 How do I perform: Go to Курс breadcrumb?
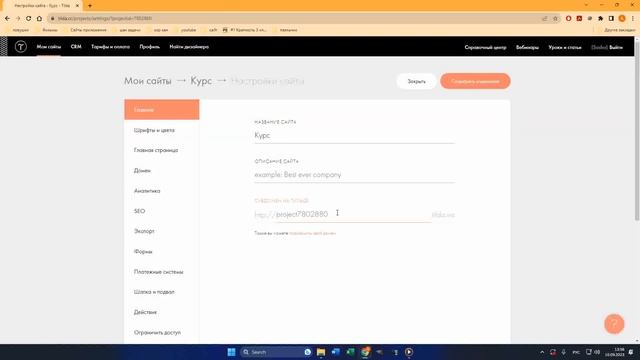click(x=201, y=81)
